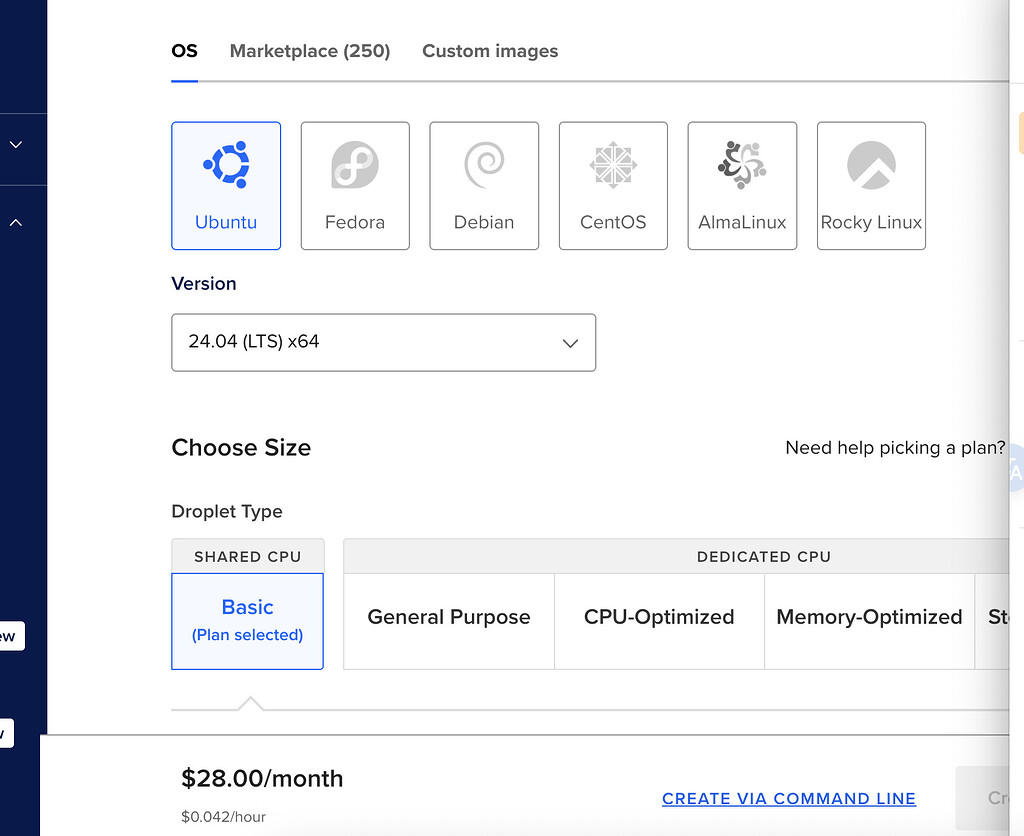Select the CPU-Optimized droplet type
Viewport: 1024px width, 836px height.
click(659, 621)
